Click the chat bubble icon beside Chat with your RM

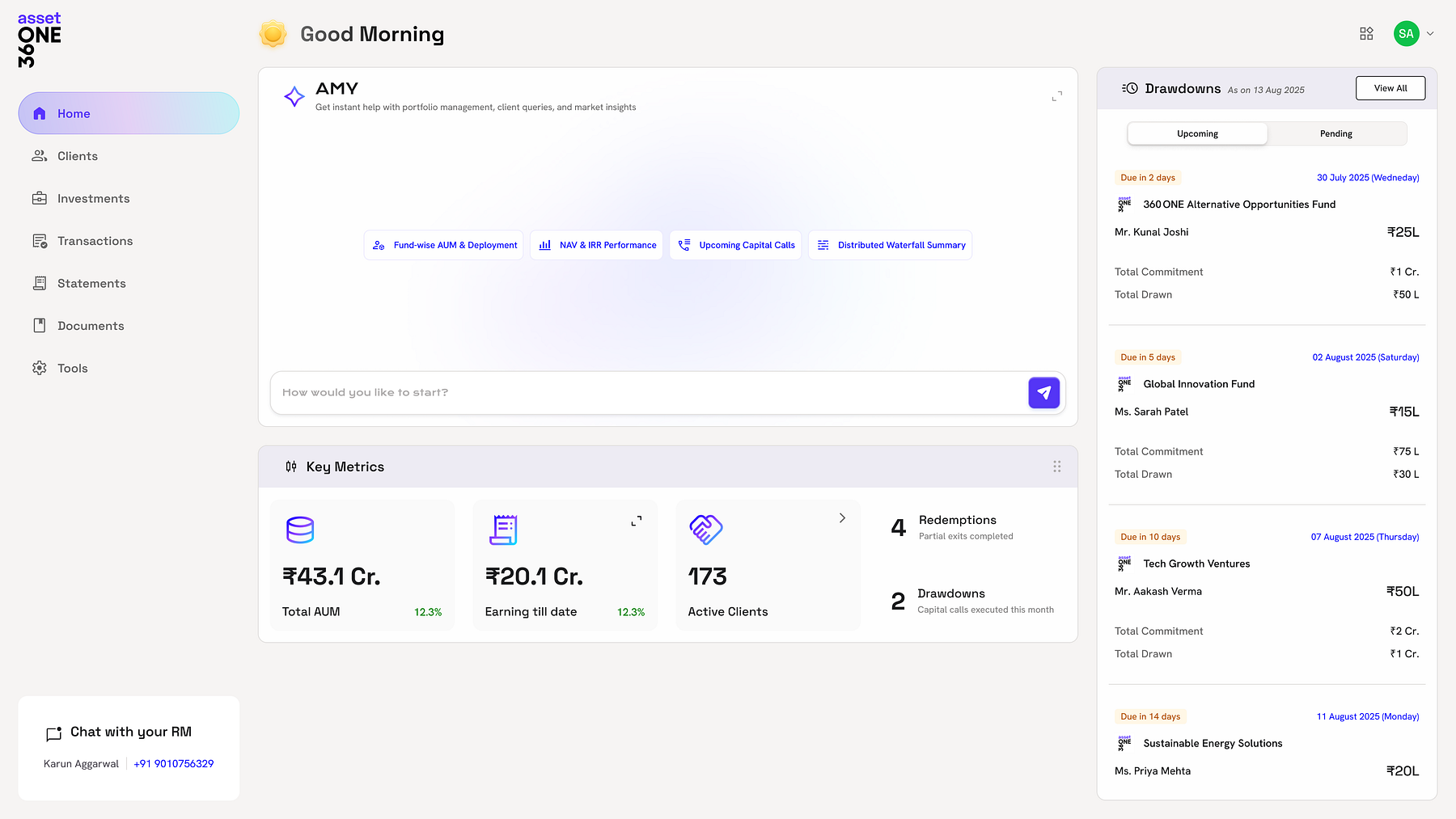pyautogui.click(x=53, y=733)
